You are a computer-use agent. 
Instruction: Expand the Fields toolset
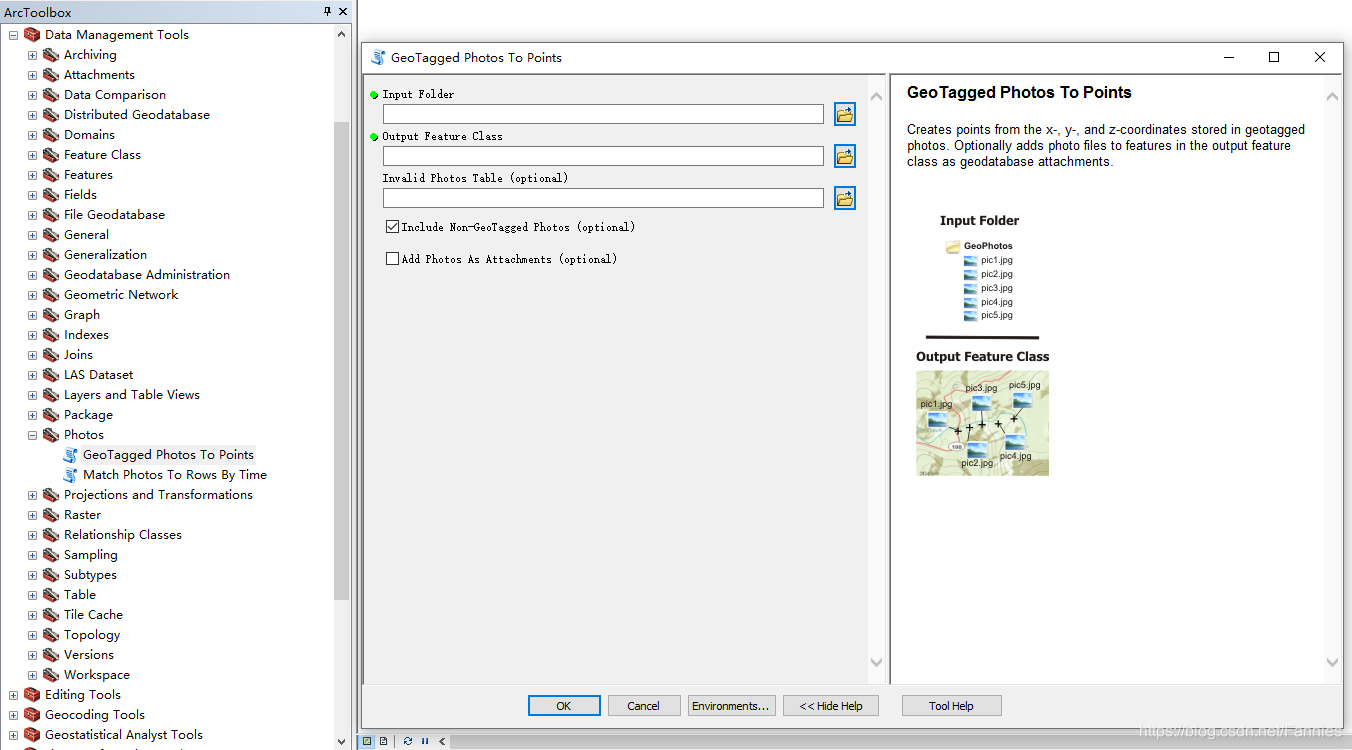(x=32, y=195)
